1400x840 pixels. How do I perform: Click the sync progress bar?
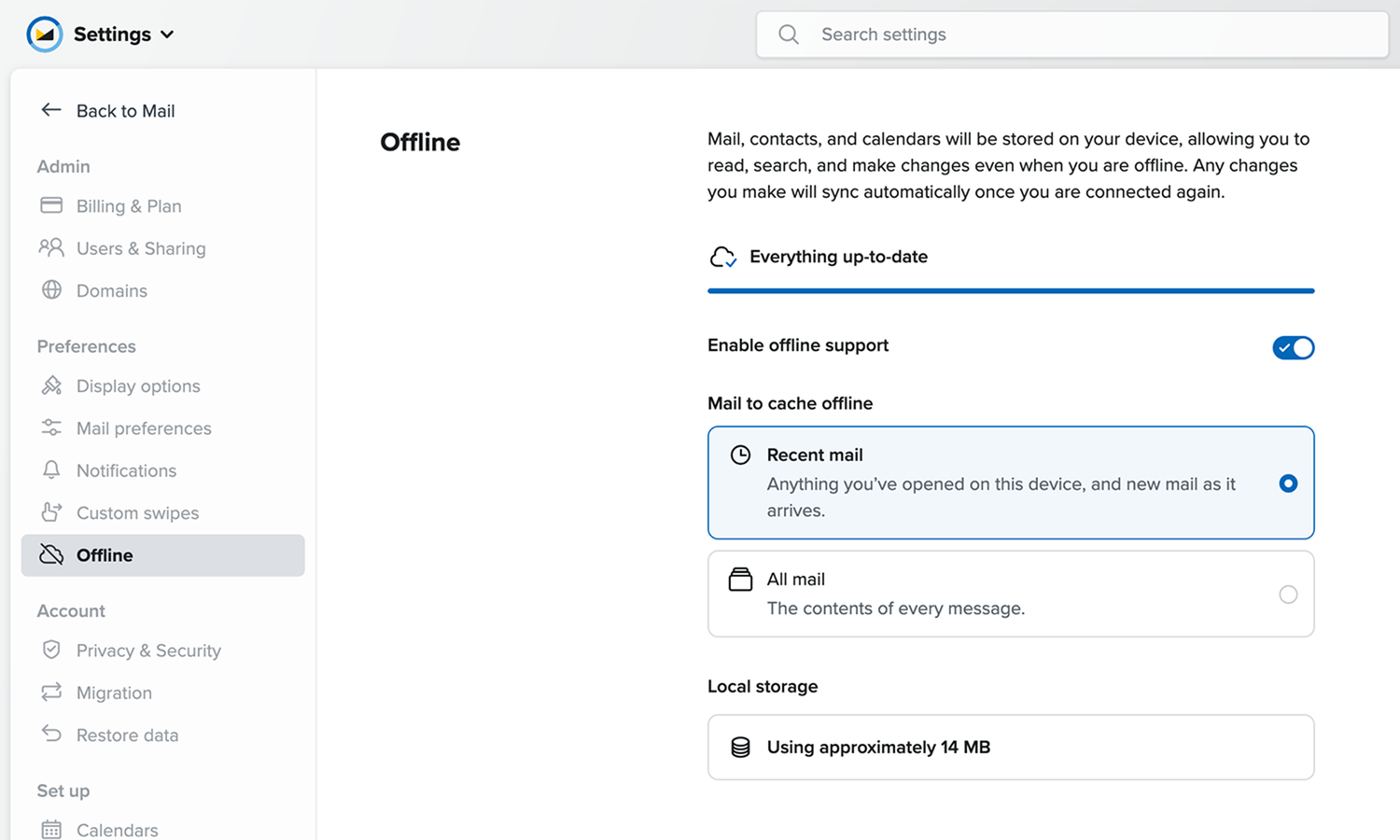pos(1011,291)
